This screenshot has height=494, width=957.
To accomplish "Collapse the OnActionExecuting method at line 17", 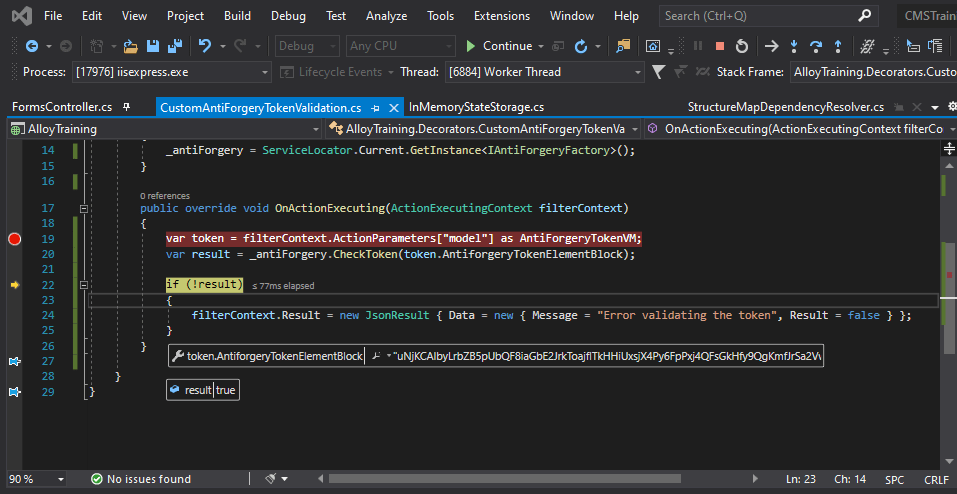I will click(x=84, y=209).
